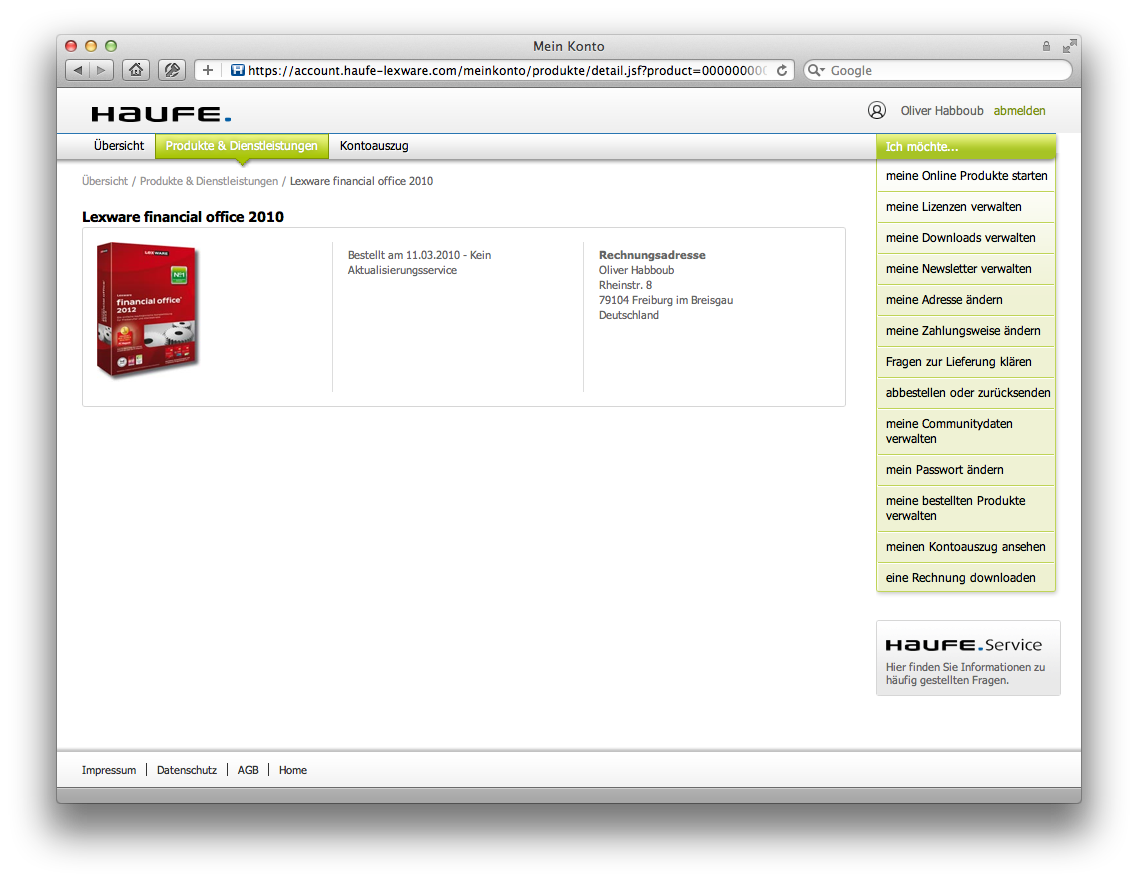Go to Übersicht in the breadcrumb
The image size is (1138, 882).
click(105, 181)
